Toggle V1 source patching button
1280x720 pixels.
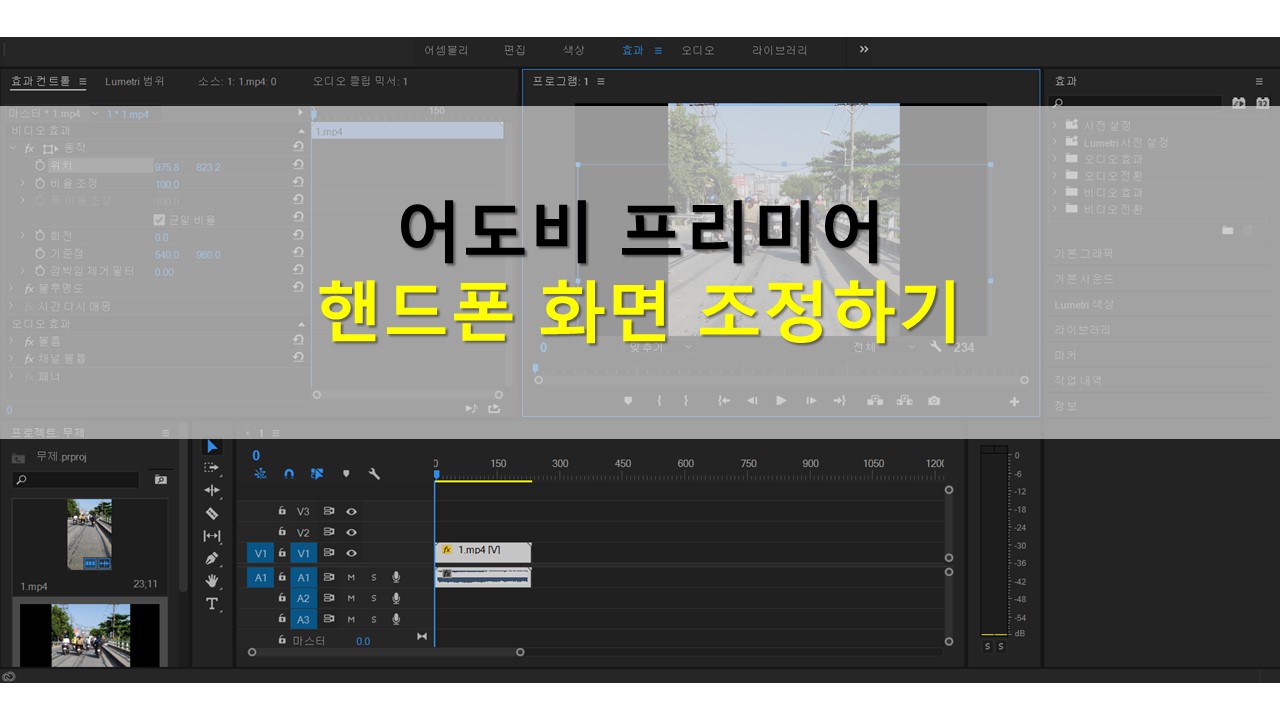(260, 553)
